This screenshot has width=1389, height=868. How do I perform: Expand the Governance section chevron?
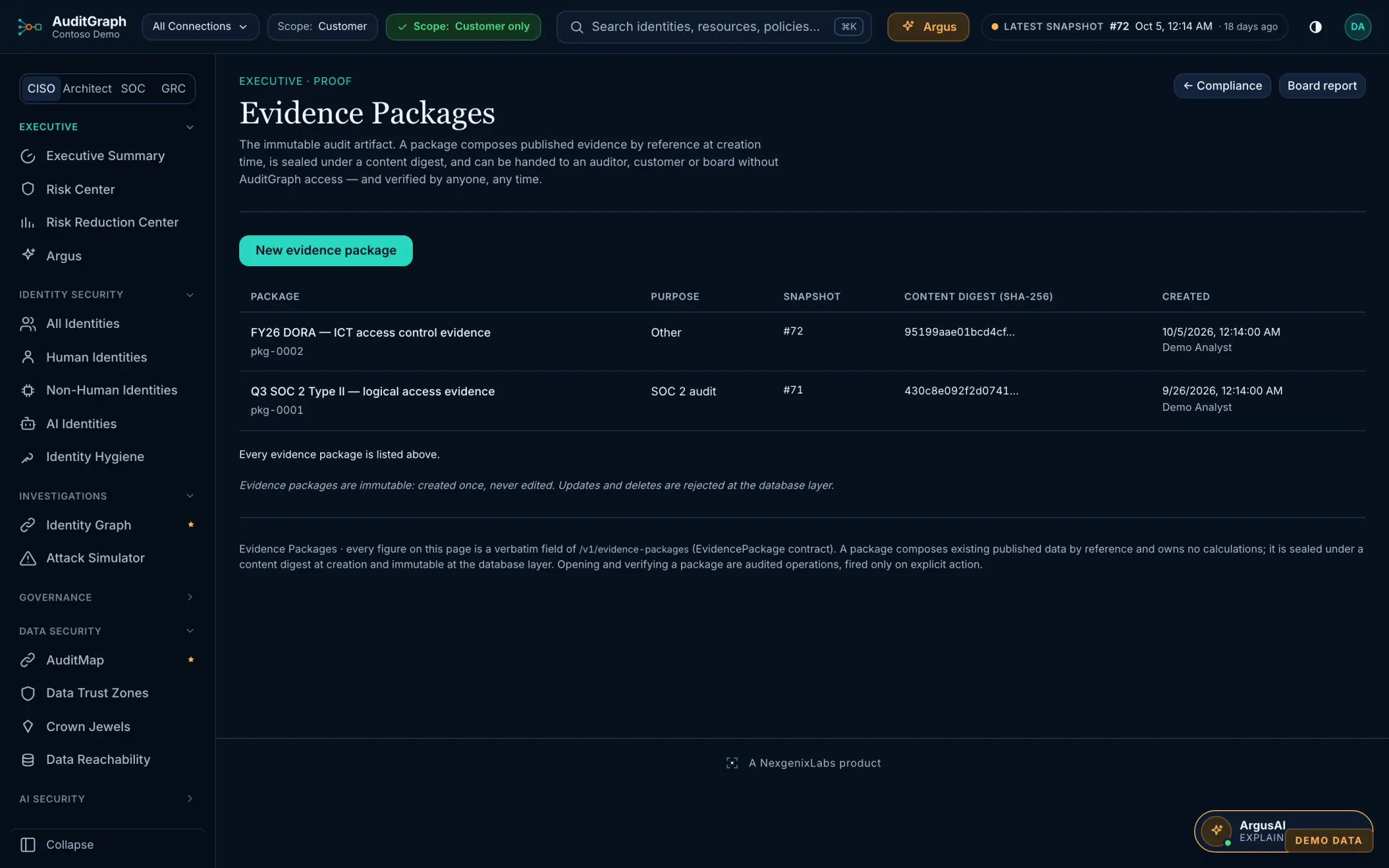(x=190, y=597)
